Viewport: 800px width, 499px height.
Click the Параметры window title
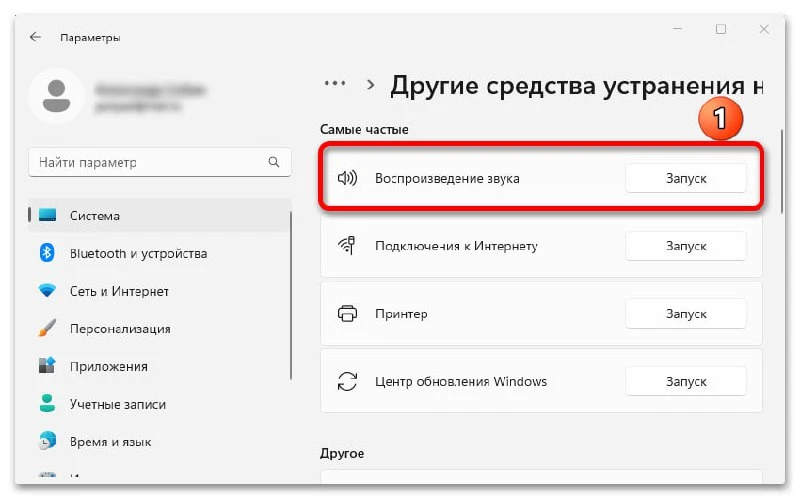90,38
